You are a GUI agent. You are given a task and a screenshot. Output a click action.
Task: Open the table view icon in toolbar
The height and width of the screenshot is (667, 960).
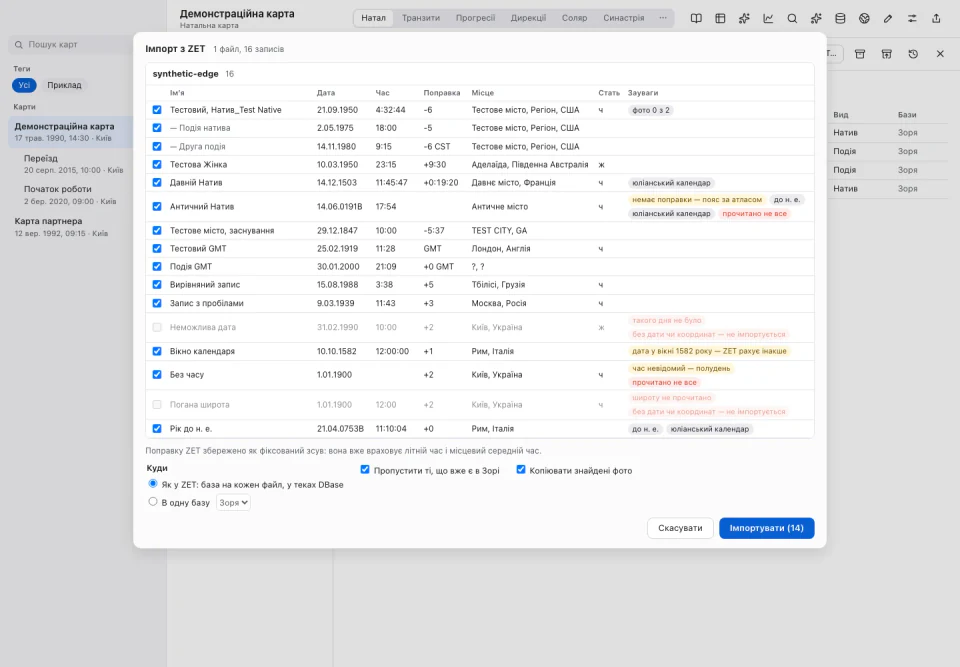(720, 18)
